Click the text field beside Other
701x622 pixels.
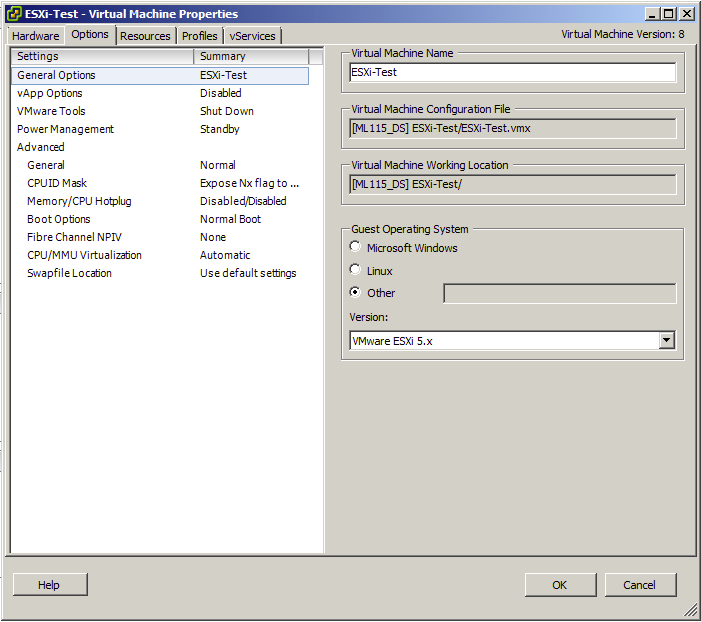tap(560, 293)
